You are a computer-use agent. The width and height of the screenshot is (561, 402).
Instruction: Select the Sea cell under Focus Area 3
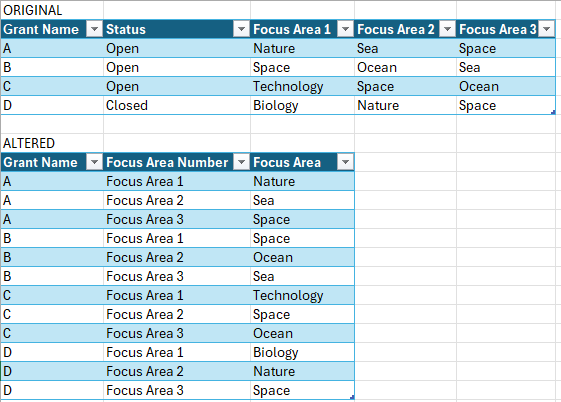(x=506, y=68)
